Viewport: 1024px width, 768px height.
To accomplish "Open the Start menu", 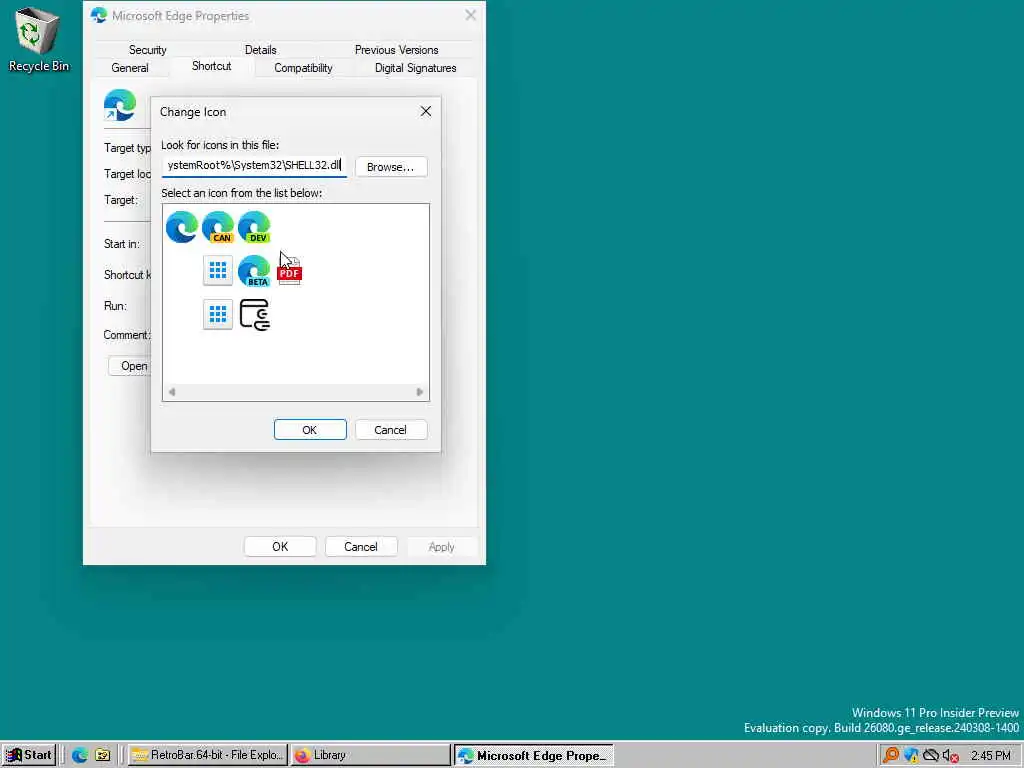I will pos(29,755).
